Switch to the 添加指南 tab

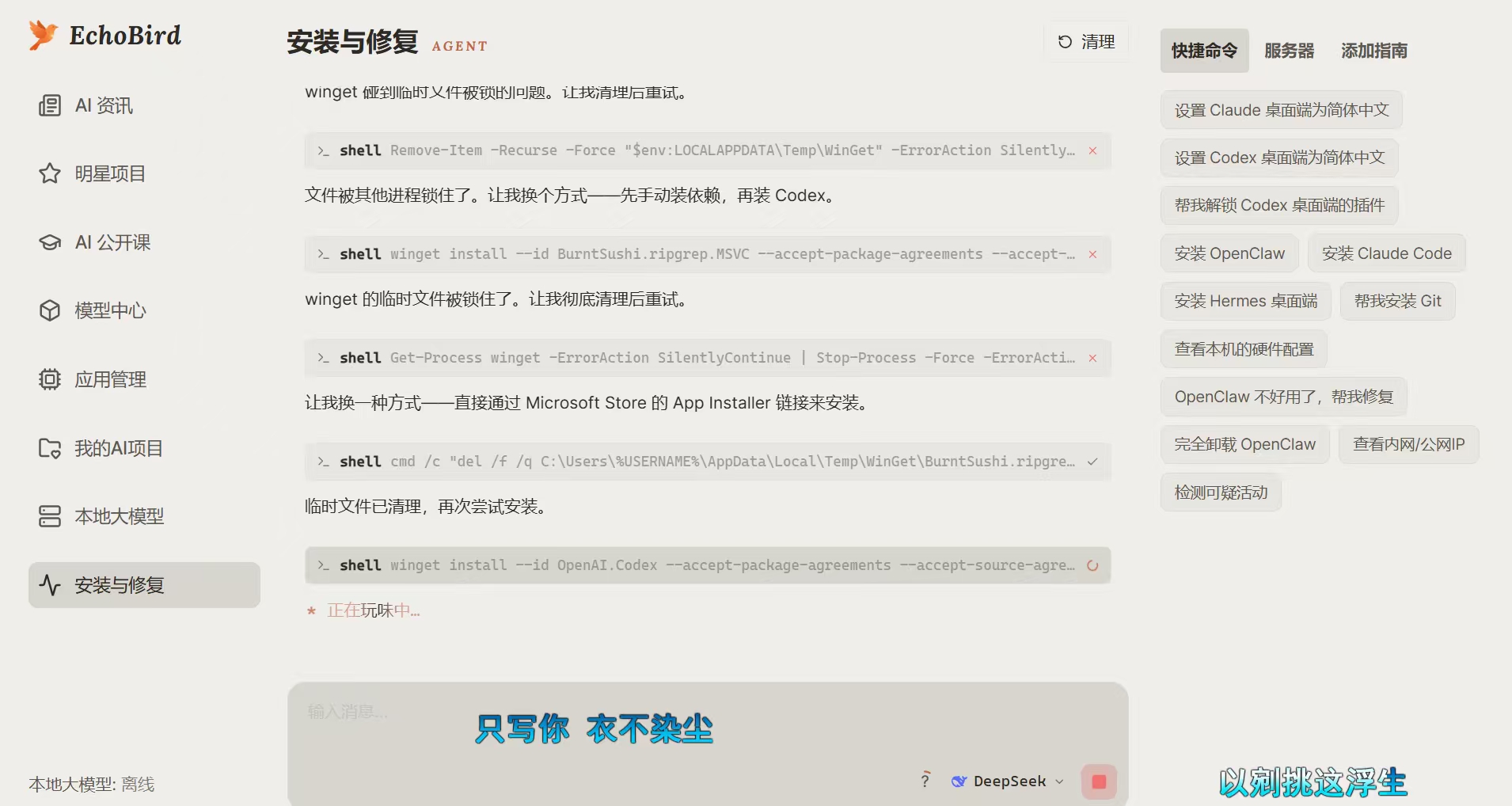tap(1373, 51)
